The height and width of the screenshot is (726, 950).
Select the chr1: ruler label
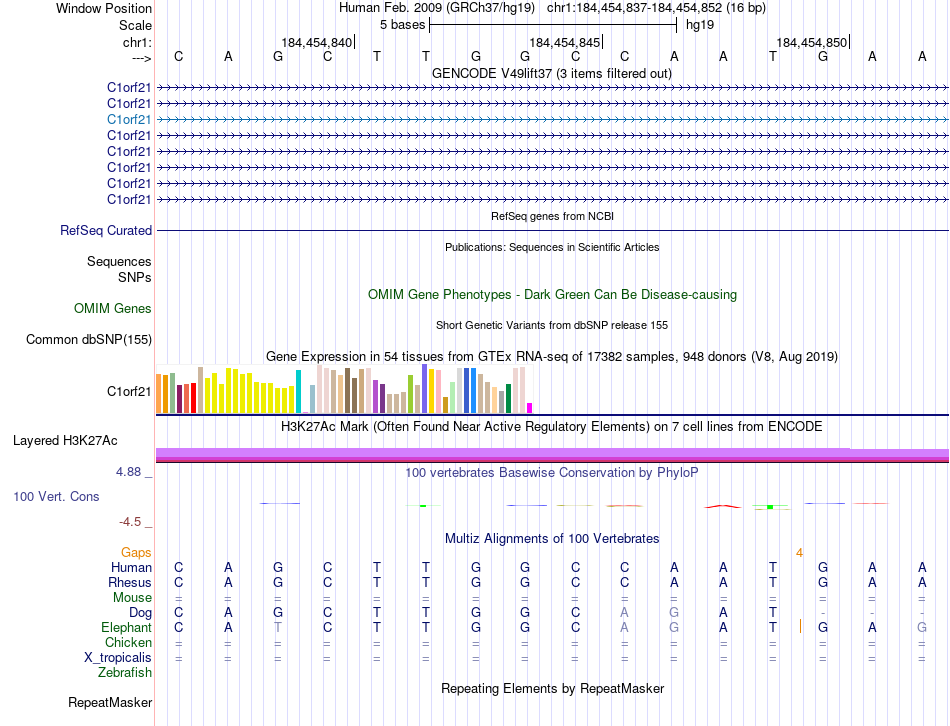click(137, 42)
